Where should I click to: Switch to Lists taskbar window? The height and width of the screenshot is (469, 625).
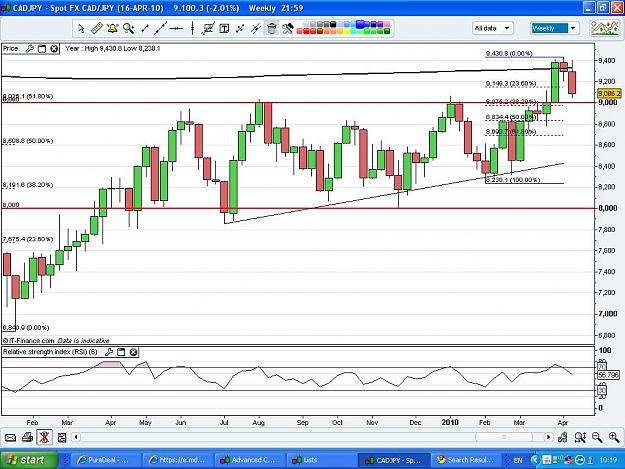[321, 460]
